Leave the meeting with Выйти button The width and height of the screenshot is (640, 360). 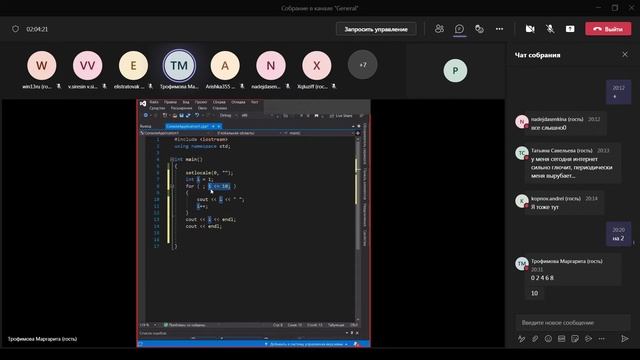point(608,29)
